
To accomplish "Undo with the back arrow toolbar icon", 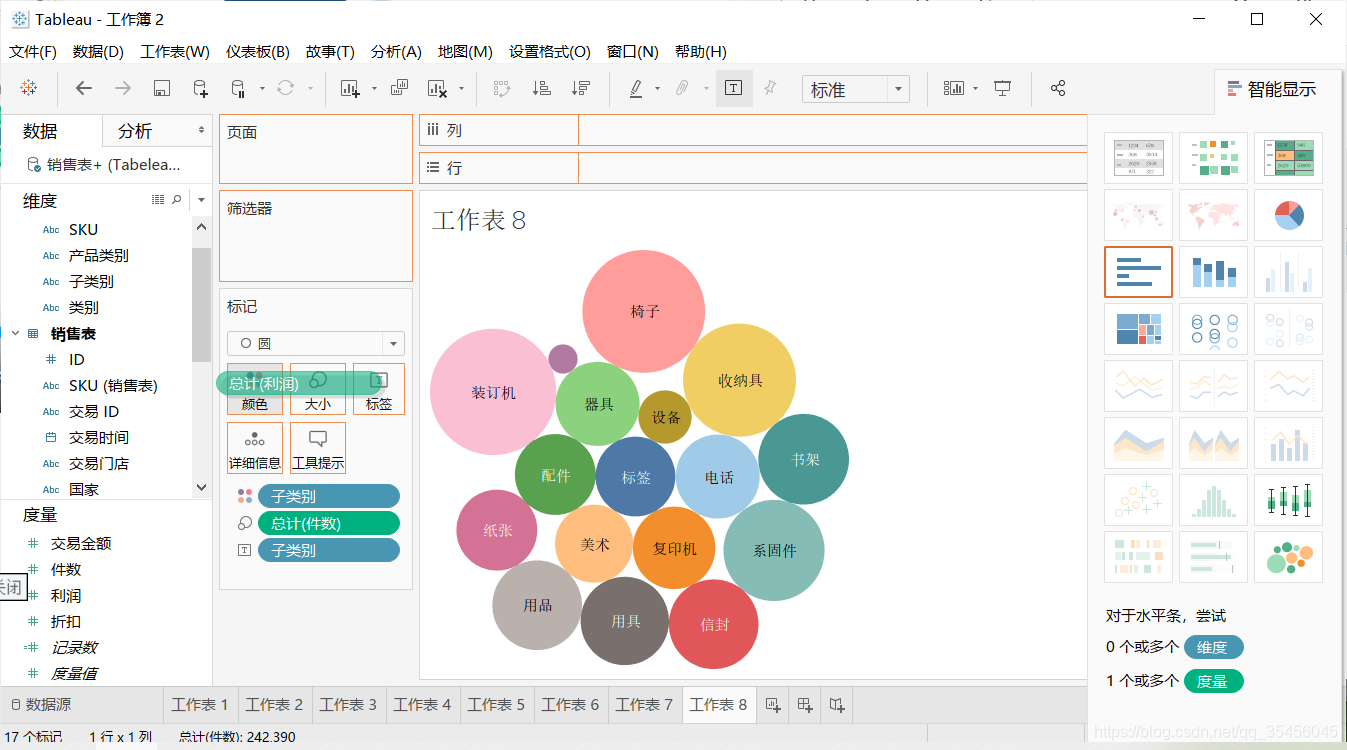I will (84, 89).
